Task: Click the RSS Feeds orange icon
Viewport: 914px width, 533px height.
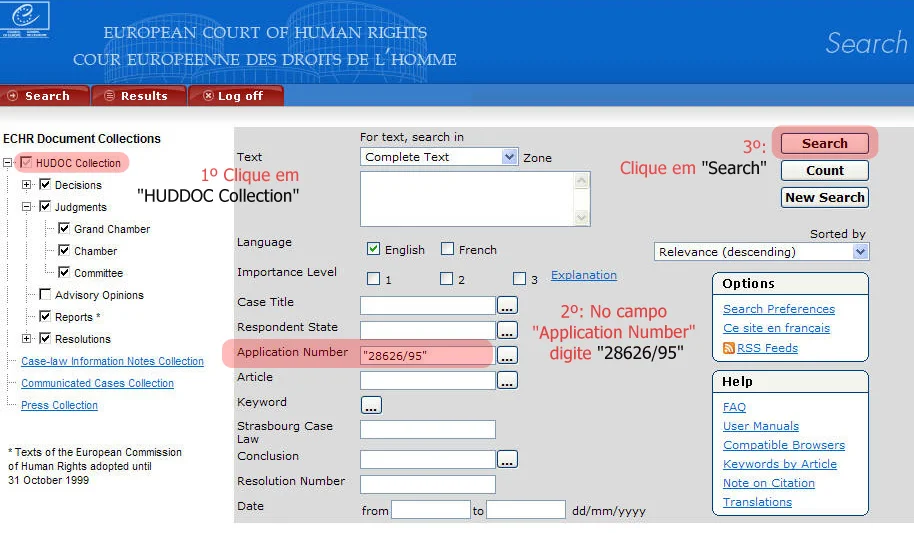Action: click(729, 348)
